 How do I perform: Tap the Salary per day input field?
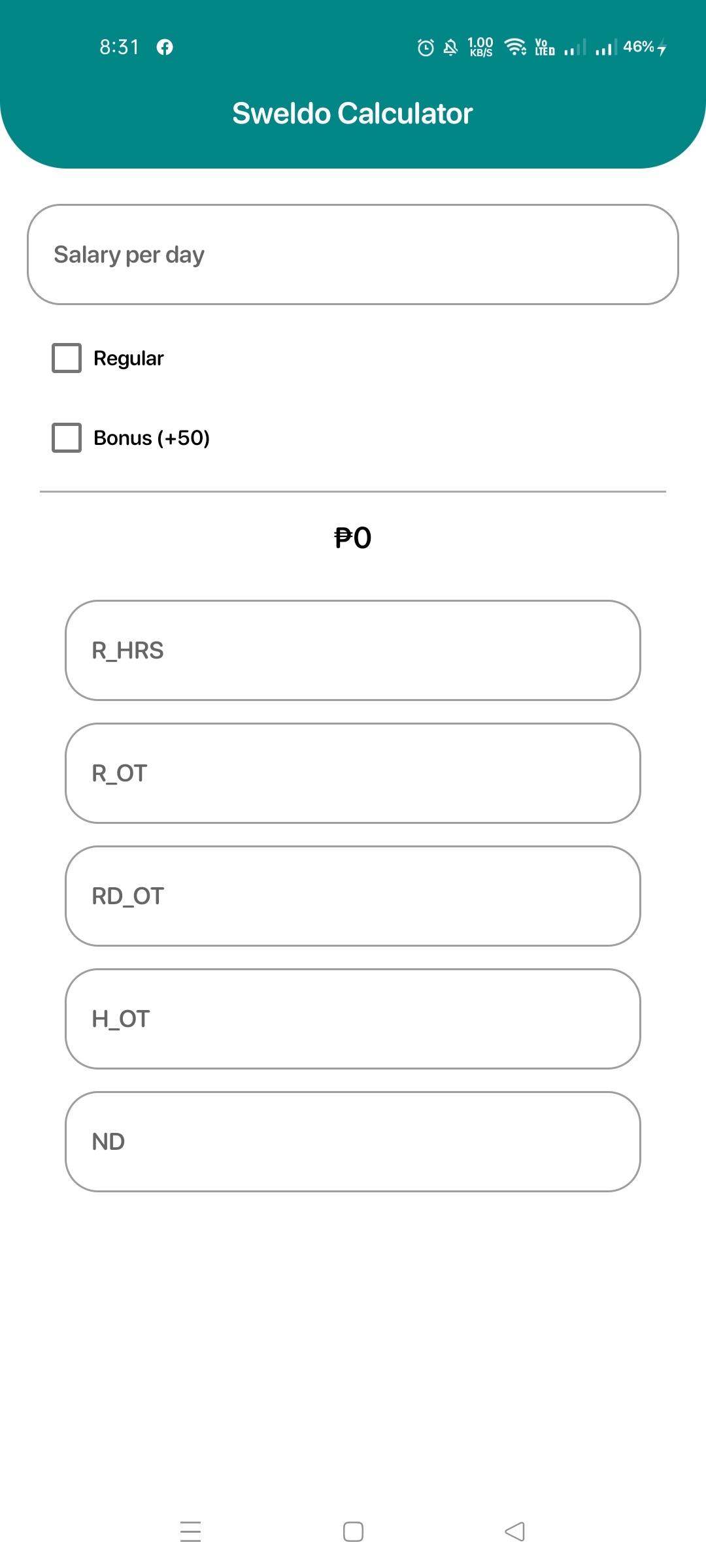pyautogui.click(x=353, y=255)
